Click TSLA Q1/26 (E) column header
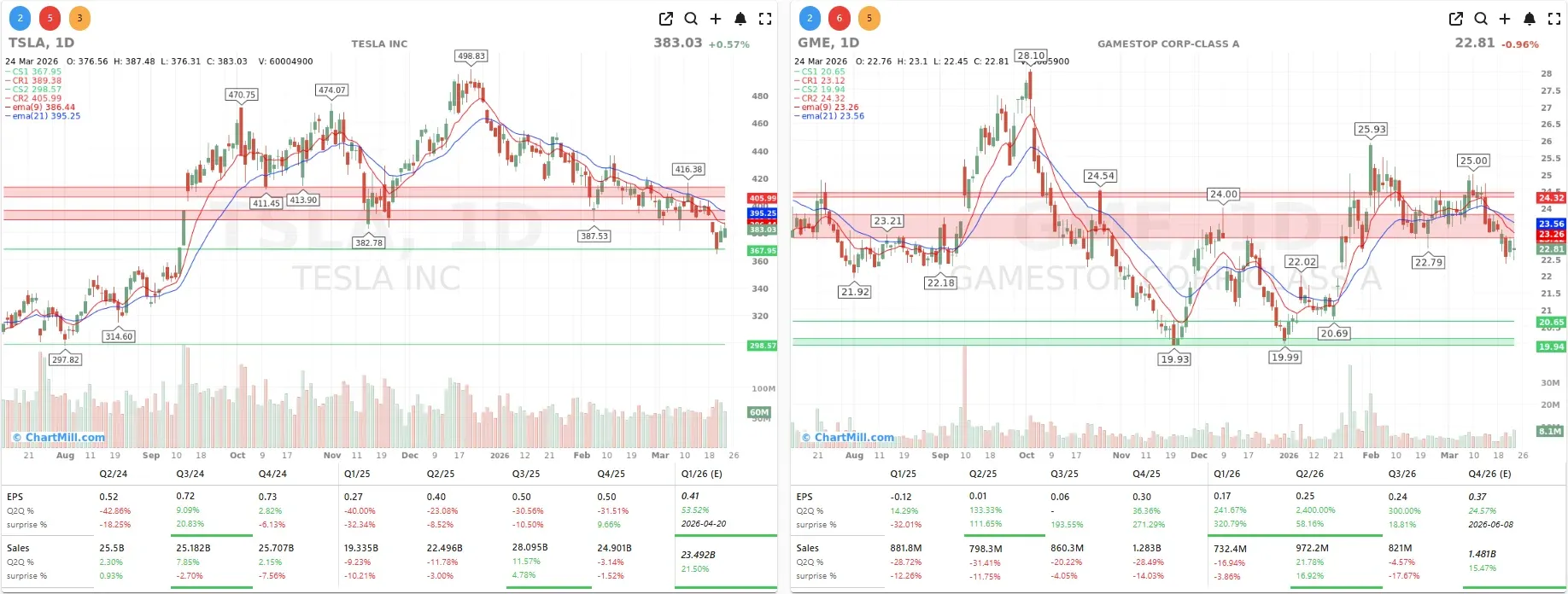 point(701,474)
